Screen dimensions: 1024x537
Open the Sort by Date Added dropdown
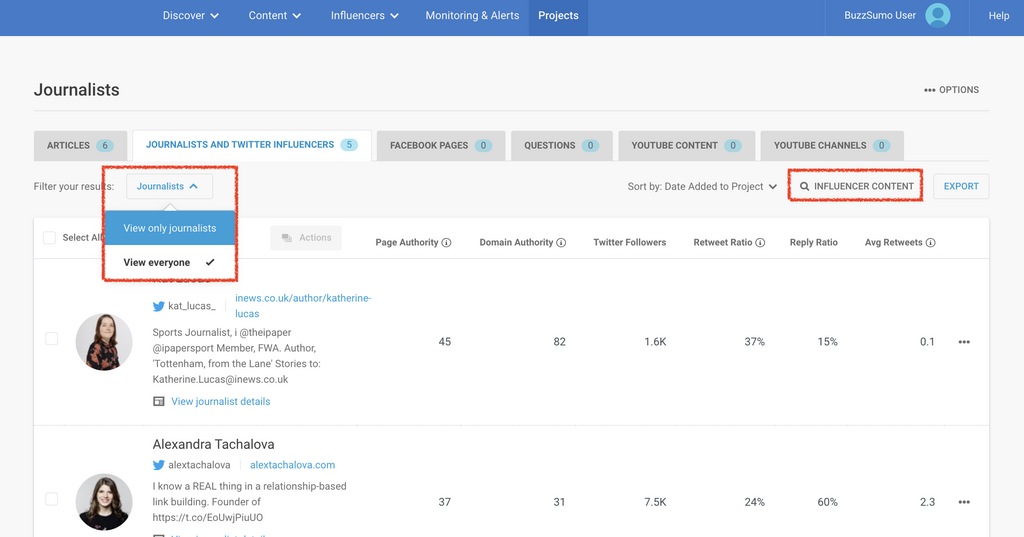[x=702, y=187]
